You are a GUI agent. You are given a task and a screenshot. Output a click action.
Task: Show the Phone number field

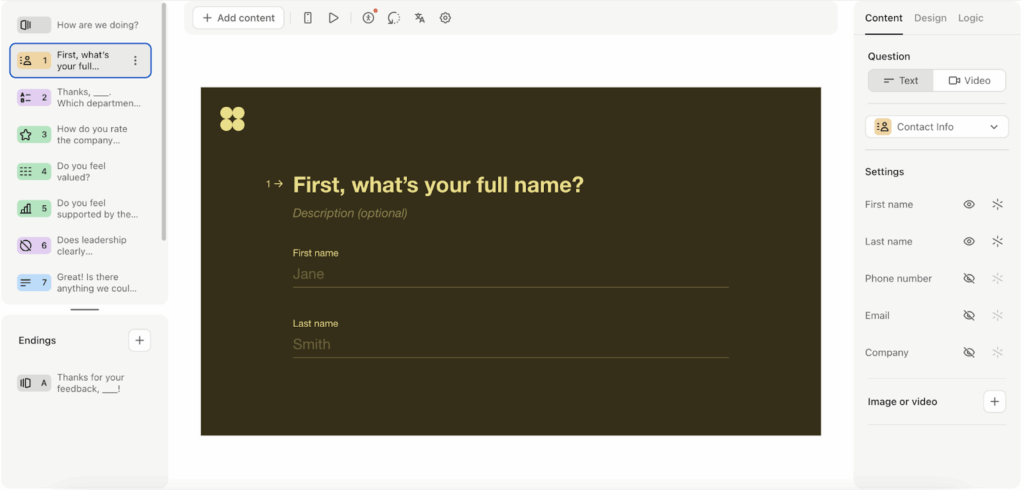968,279
